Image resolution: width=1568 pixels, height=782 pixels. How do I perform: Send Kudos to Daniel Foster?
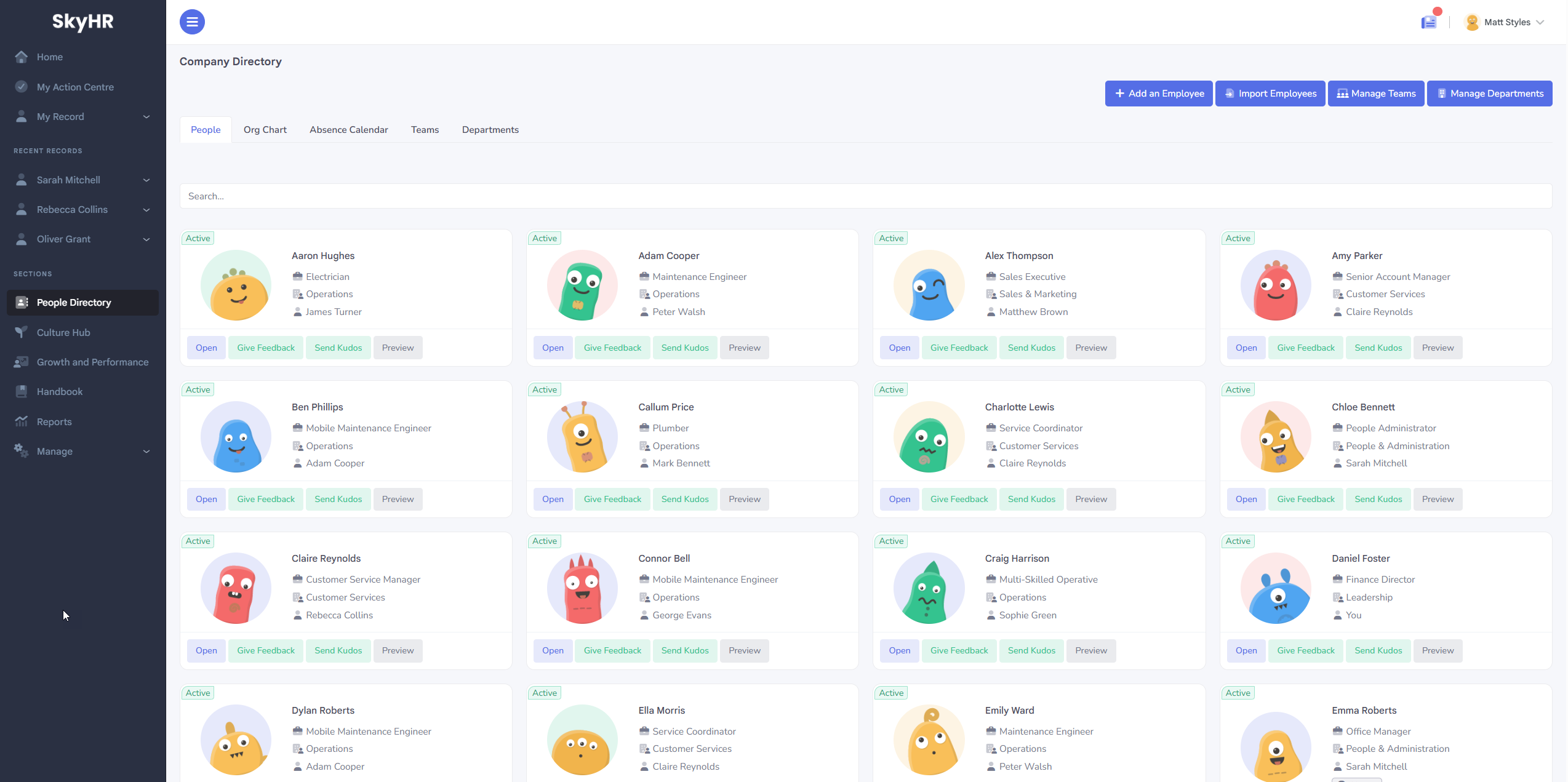tap(1378, 650)
